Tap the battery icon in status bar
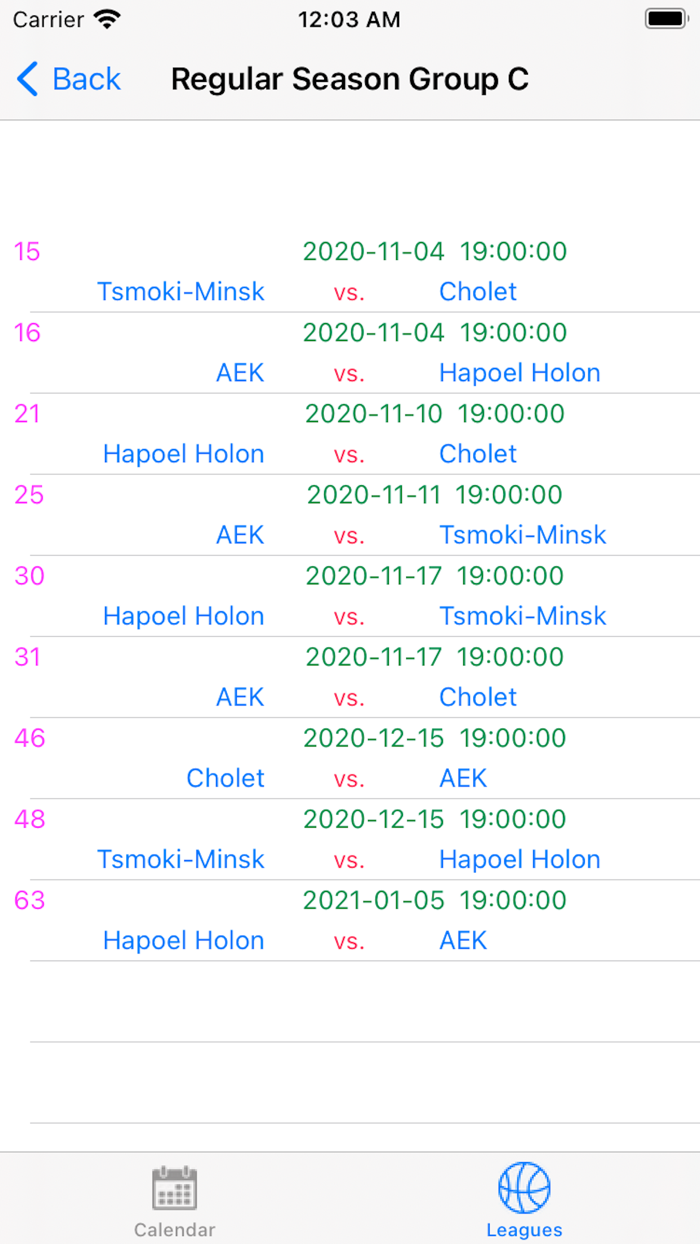The image size is (700, 1244). click(x=664, y=18)
